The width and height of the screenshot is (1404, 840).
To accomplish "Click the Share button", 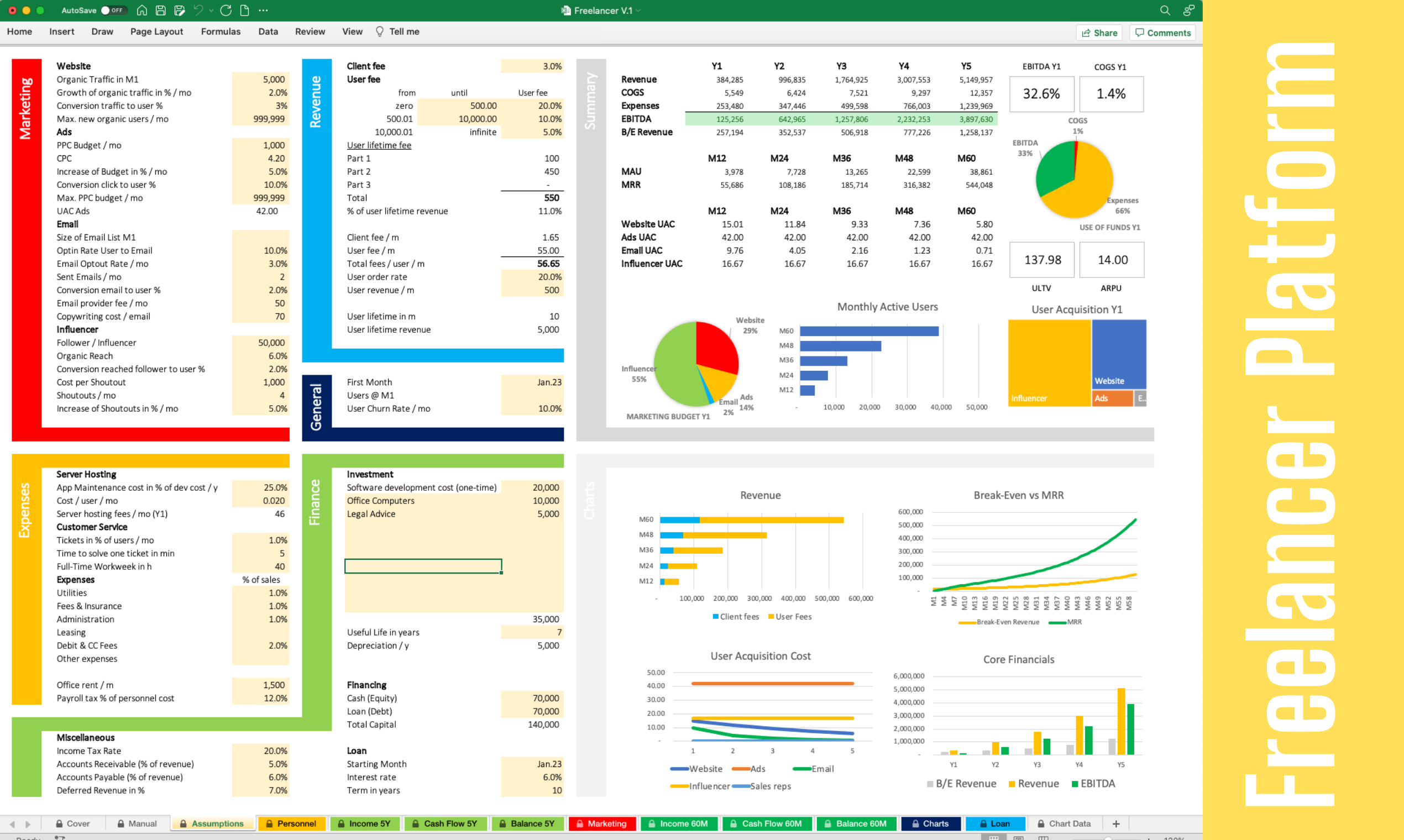I will pos(1099,33).
